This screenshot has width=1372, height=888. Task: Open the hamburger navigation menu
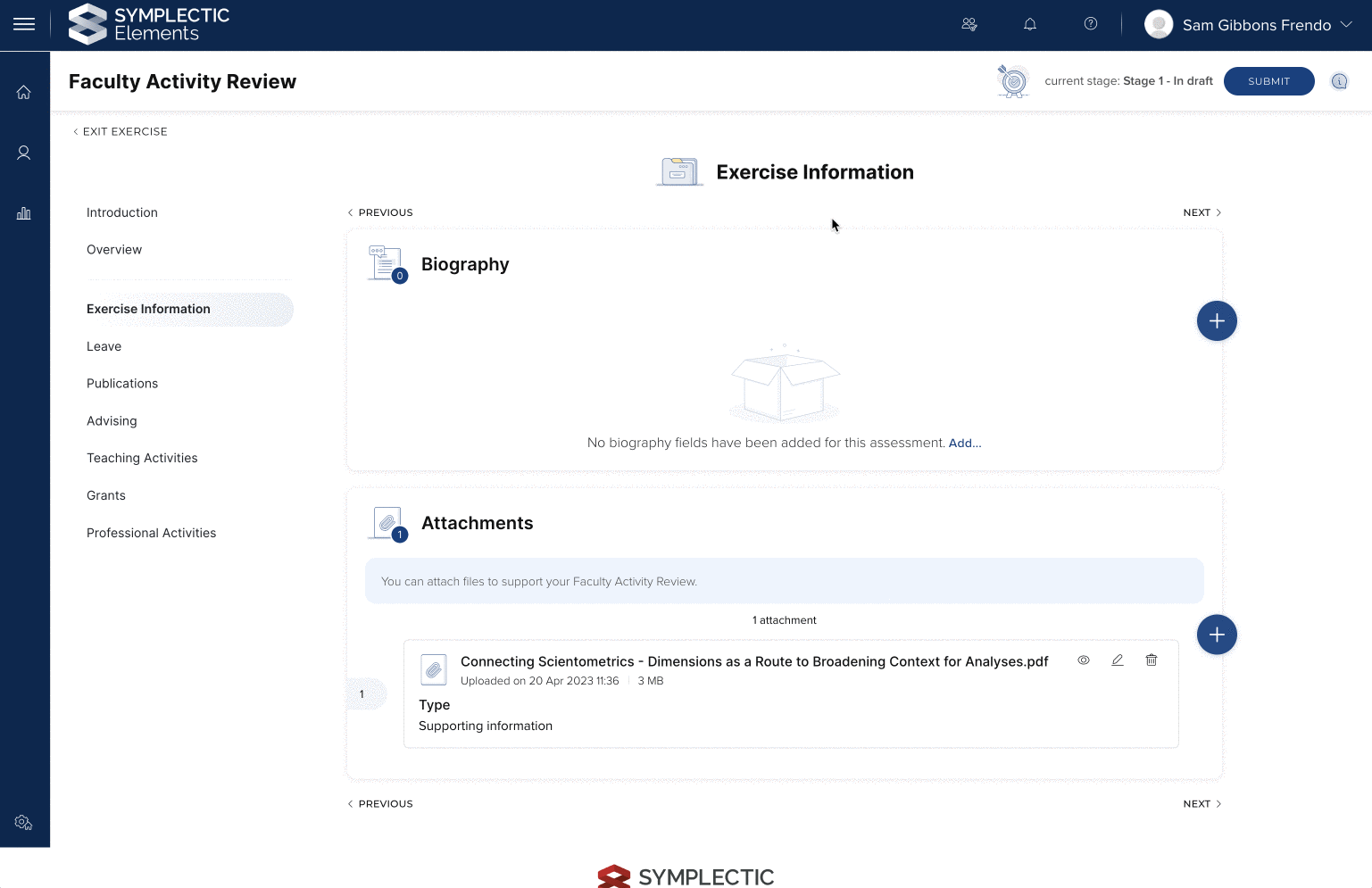24,25
